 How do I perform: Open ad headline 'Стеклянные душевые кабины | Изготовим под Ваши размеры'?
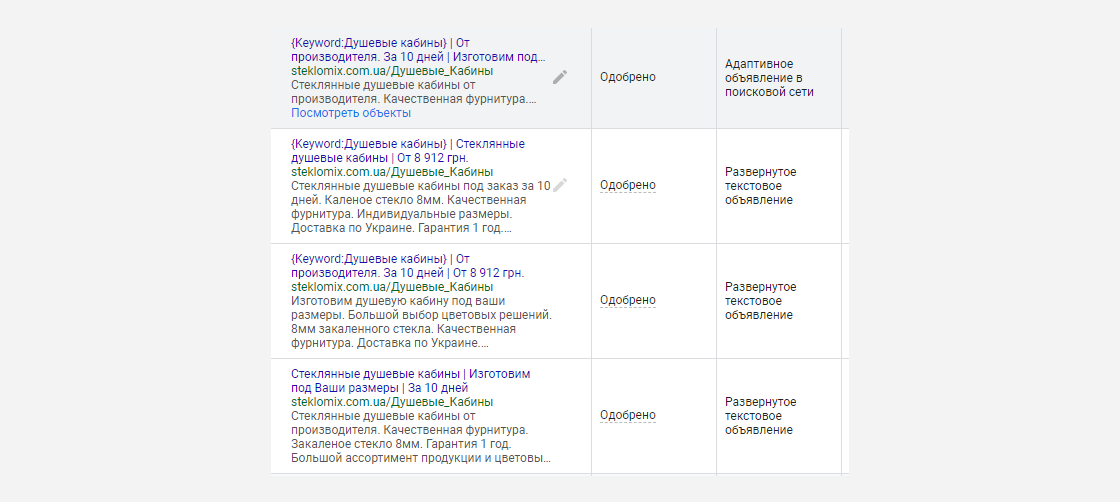[x=411, y=381]
